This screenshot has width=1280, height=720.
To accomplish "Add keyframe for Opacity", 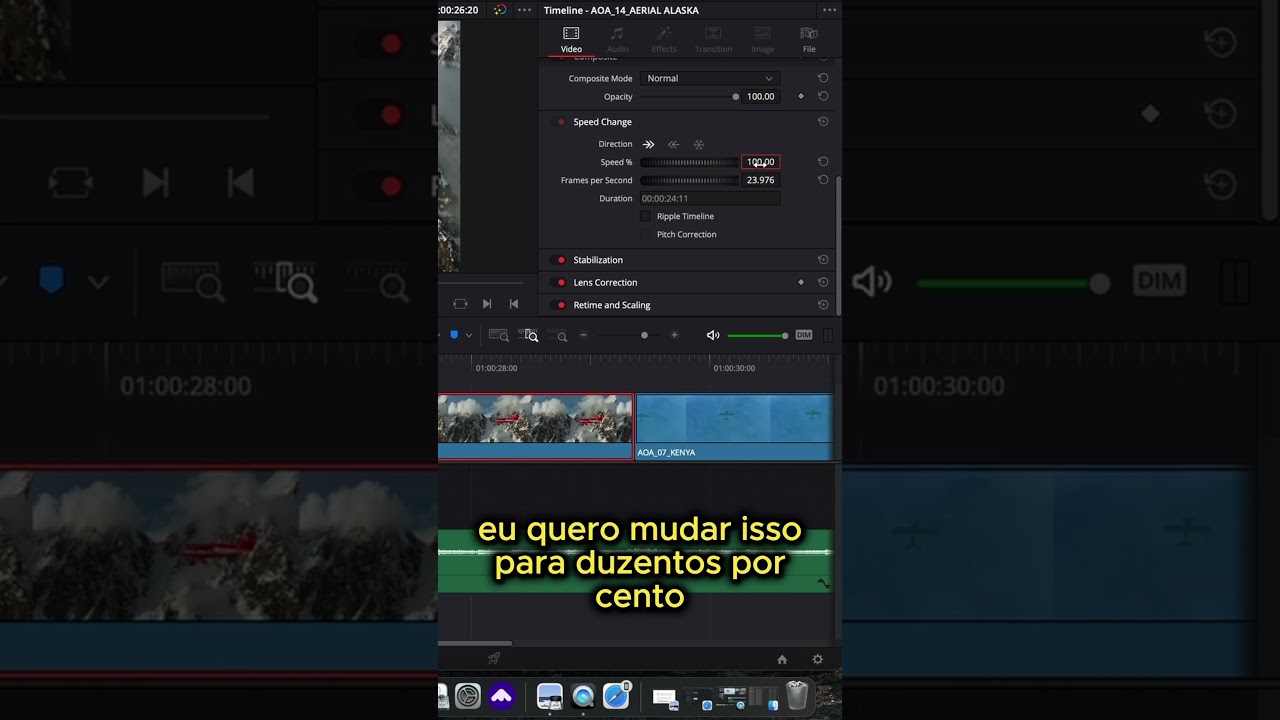I will [801, 97].
